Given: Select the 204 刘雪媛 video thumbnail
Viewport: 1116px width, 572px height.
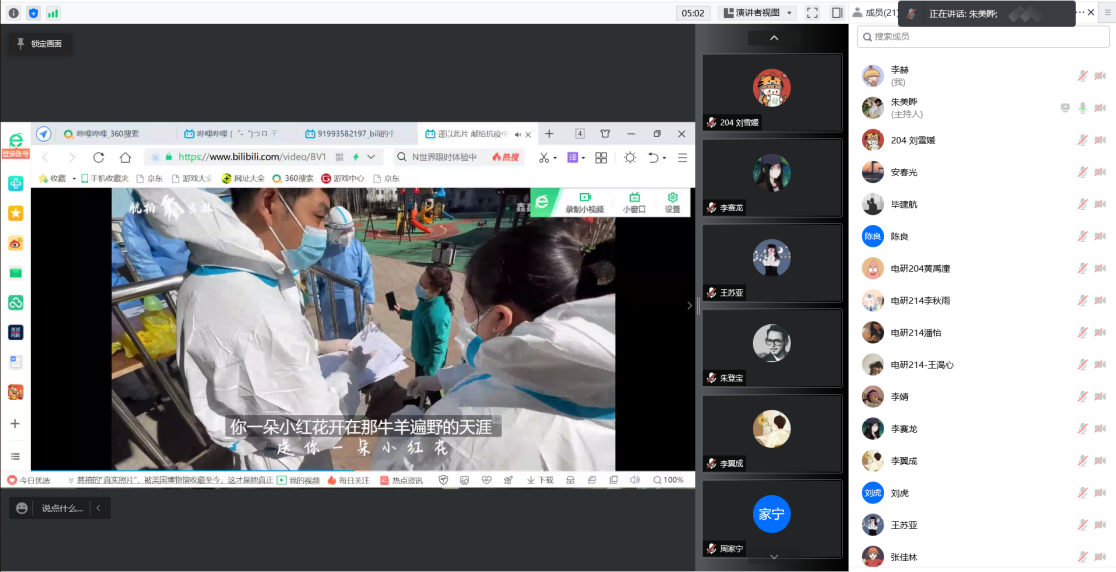Looking at the screenshot, I should 772,92.
